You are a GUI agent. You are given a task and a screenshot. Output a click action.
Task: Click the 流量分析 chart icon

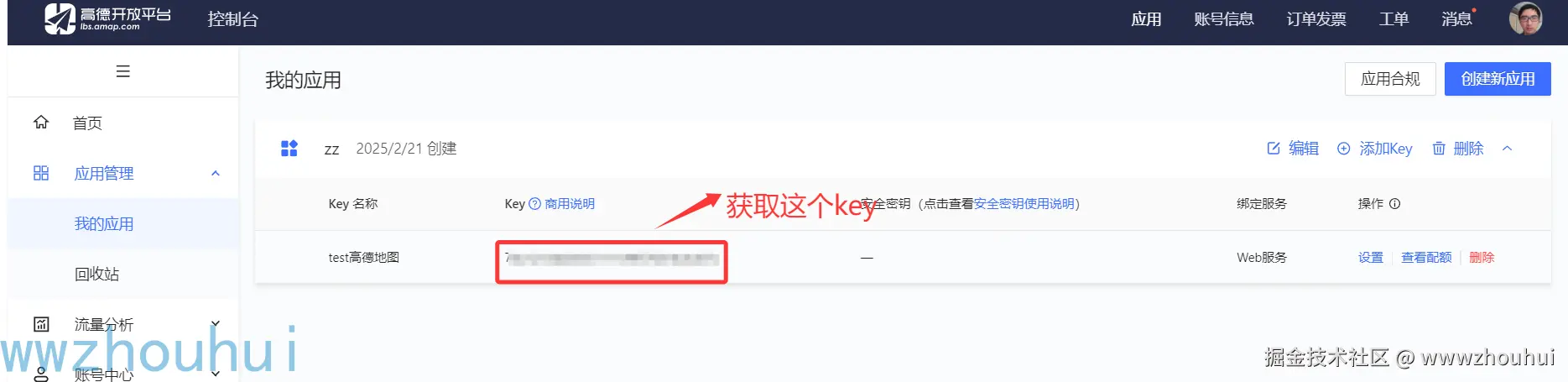click(41, 324)
